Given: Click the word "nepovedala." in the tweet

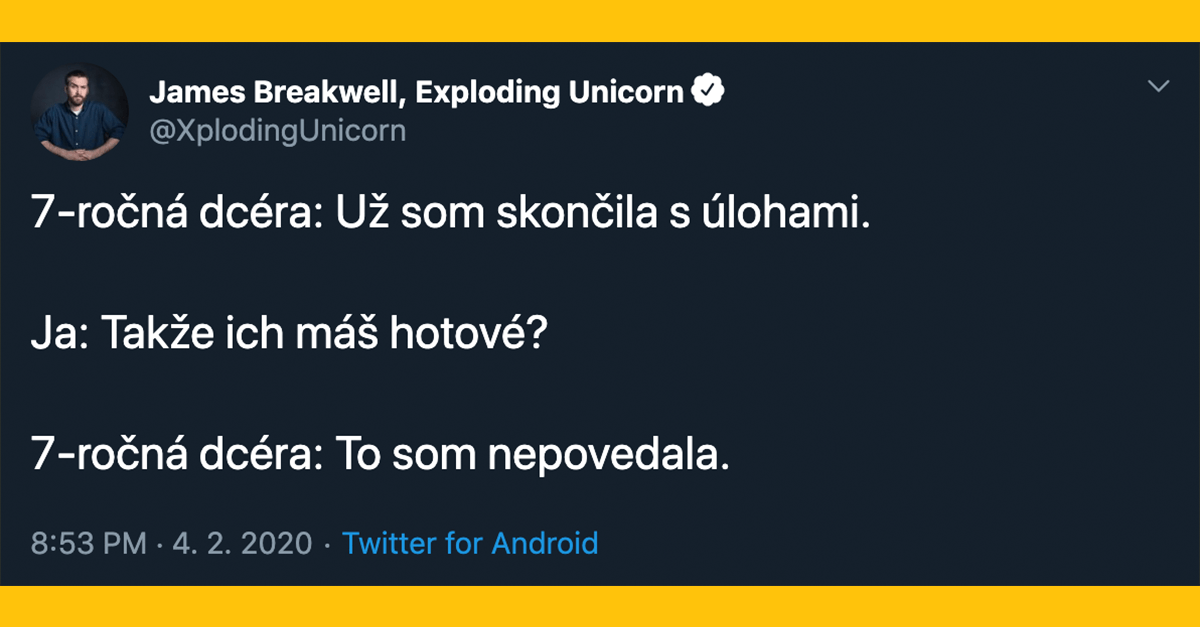Looking at the screenshot, I should click(603, 454).
